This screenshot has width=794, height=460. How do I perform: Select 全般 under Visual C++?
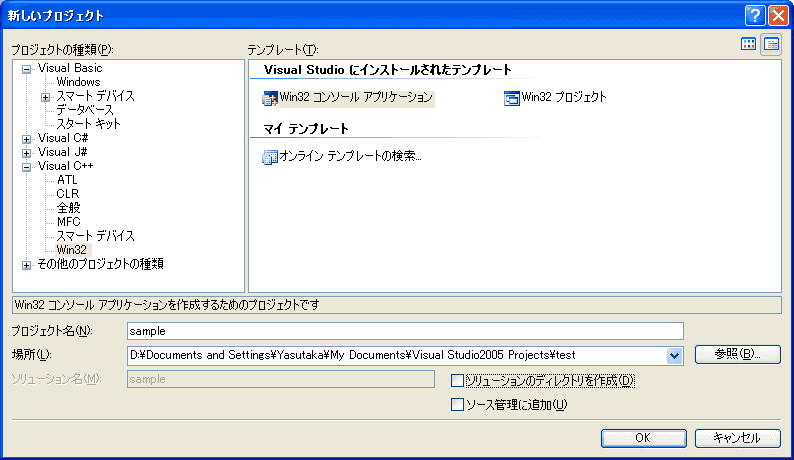[x=68, y=208]
